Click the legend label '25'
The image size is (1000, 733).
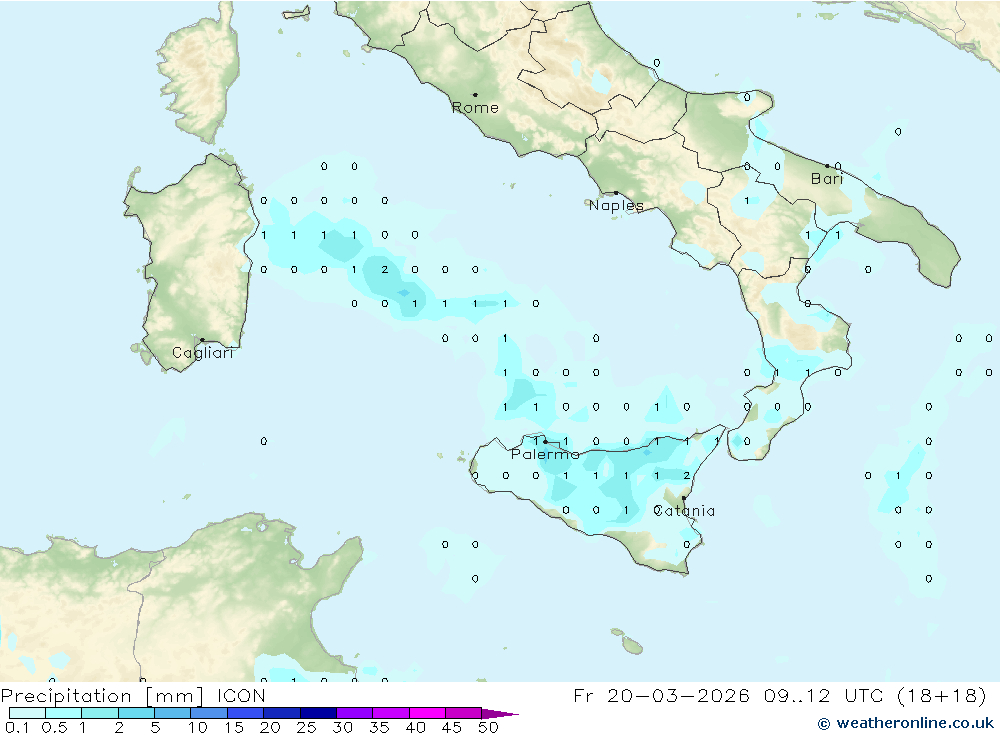(307, 727)
